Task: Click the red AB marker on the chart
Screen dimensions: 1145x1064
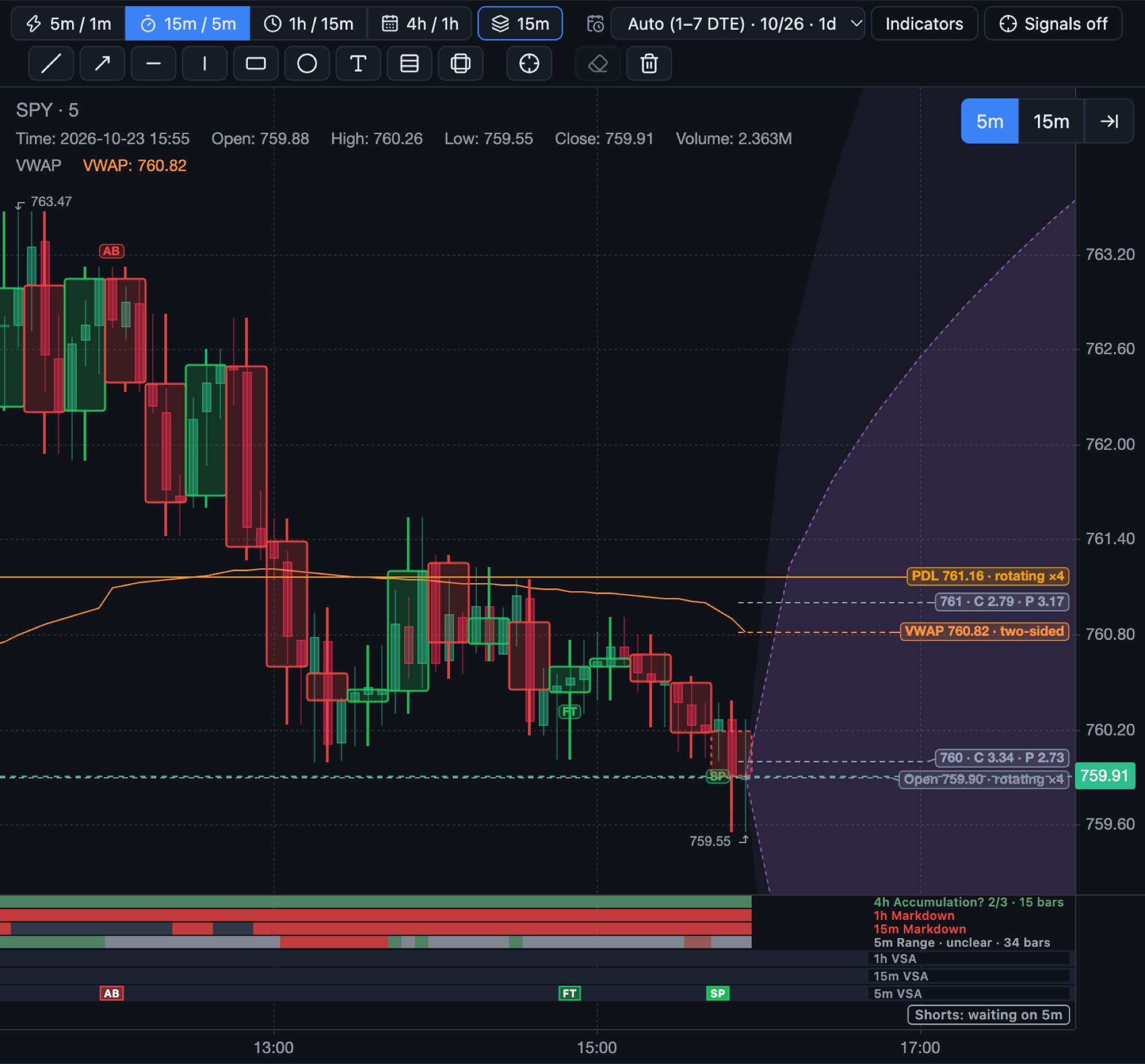Action: pyautogui.click(x=111, y=251)
